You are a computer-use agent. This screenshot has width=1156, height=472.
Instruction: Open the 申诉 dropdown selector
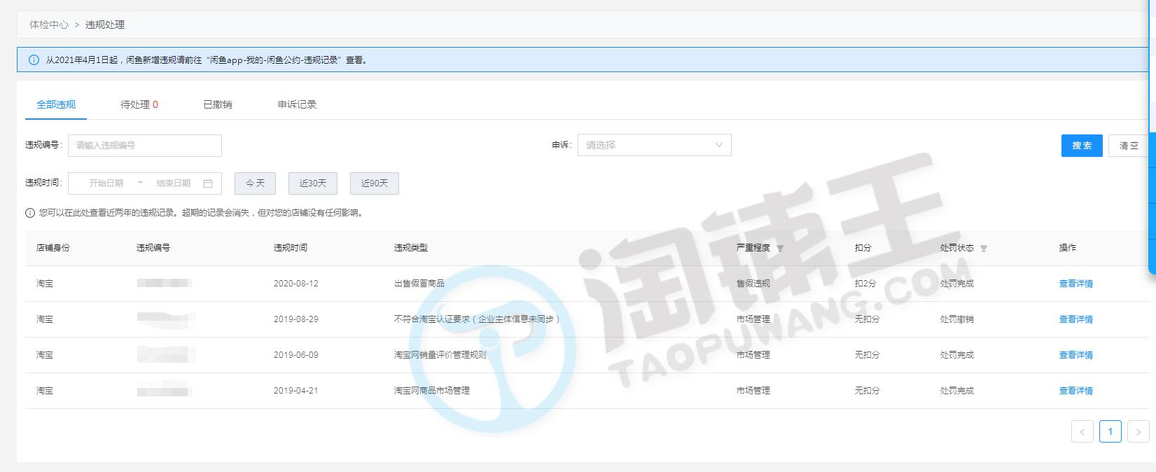tap(655, 145)
